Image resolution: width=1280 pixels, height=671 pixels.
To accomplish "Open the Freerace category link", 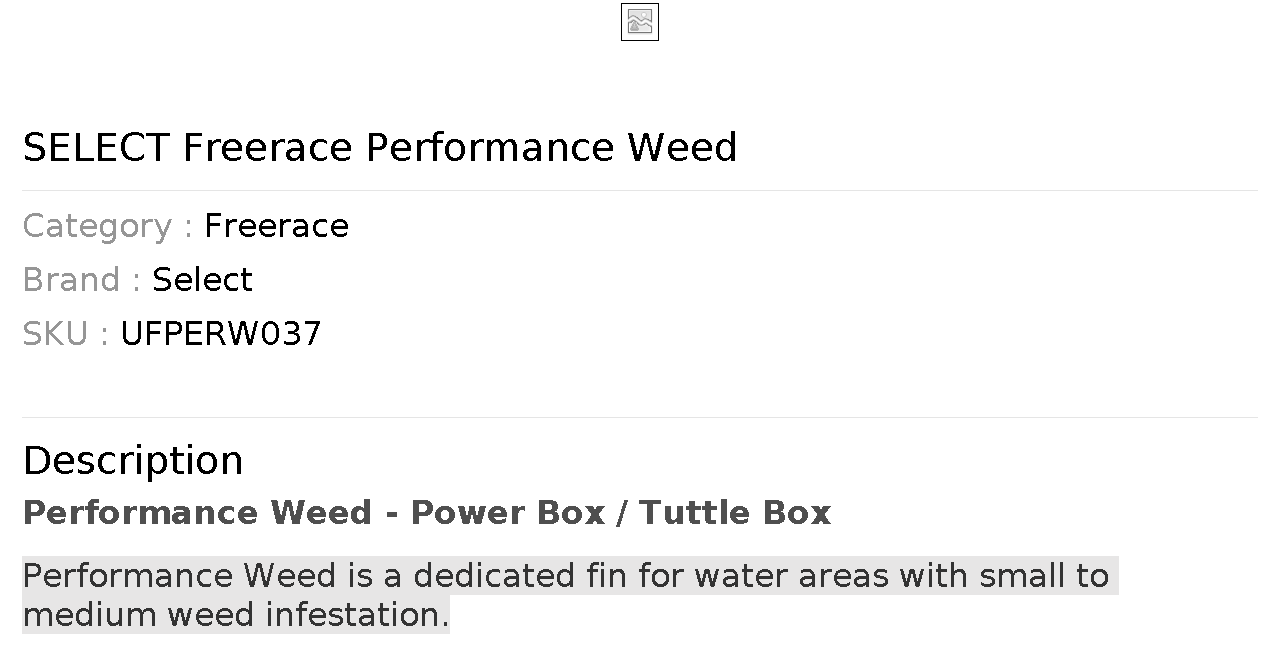I will click(x=276, y=226).
